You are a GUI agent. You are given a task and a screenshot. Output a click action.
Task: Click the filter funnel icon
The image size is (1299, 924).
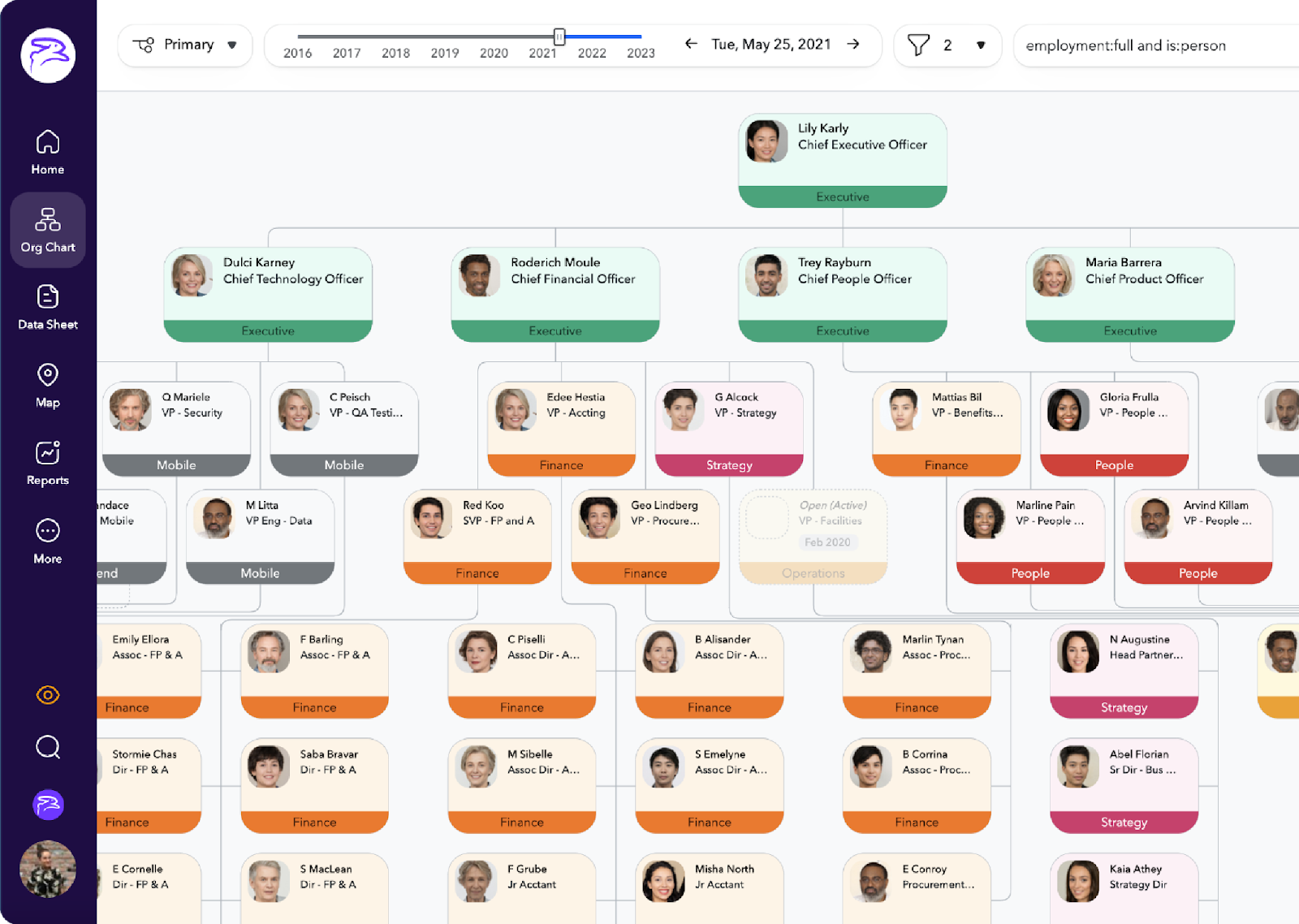(920, 45)
